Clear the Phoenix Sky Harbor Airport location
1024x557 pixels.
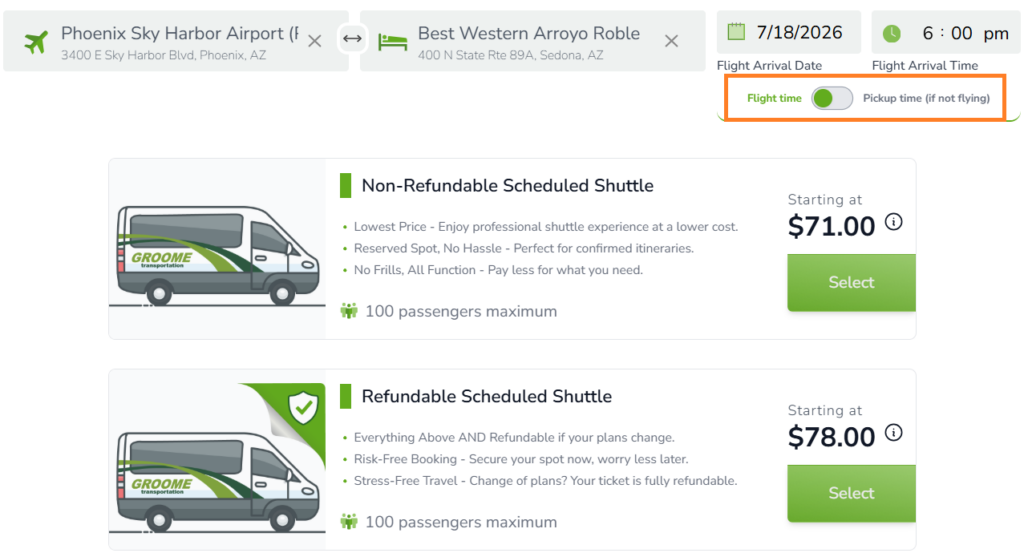click(315, 41)
